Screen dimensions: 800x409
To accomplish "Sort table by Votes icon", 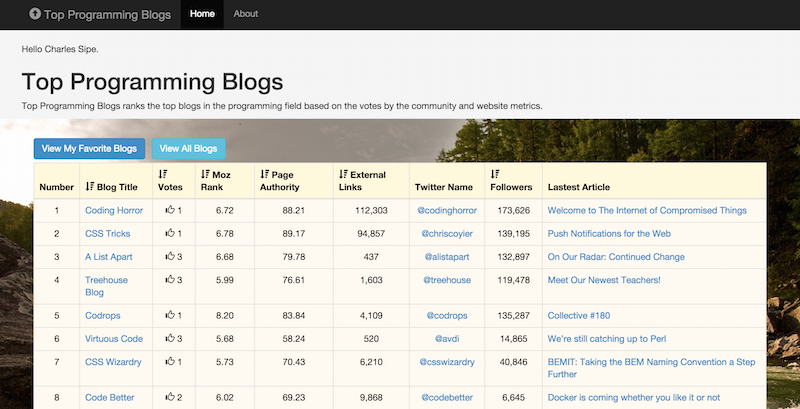I will tap(163, 174).
